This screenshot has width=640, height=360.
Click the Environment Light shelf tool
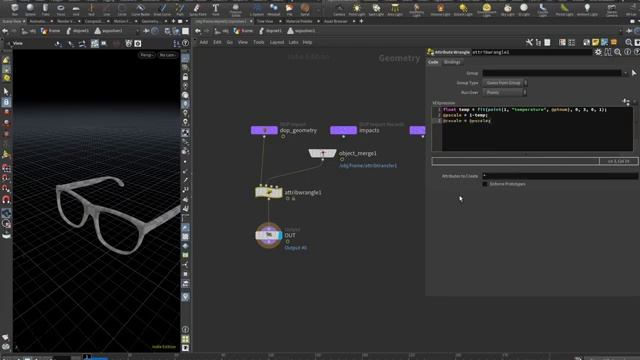pos(487,9)
